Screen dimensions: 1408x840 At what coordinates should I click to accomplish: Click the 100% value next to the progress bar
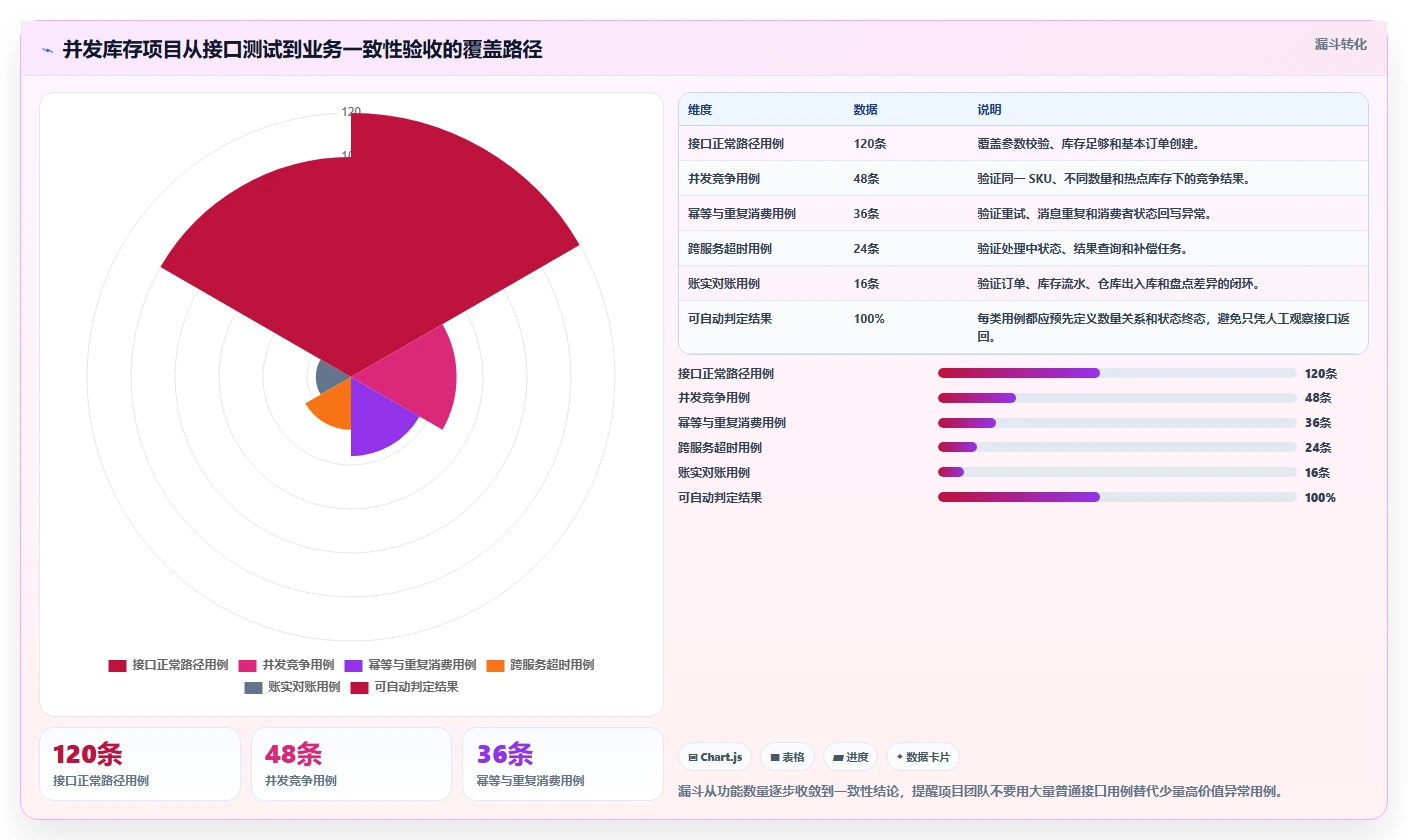click(x=1320, y=497)
